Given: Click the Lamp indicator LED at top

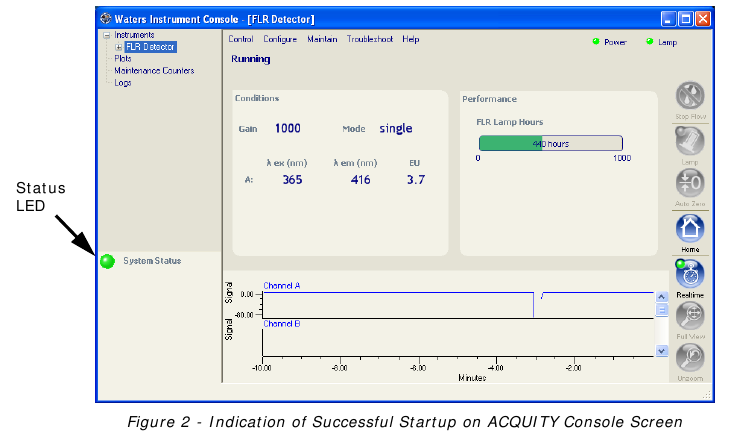Looking at the screenshot, I should (x=649, y=41).
